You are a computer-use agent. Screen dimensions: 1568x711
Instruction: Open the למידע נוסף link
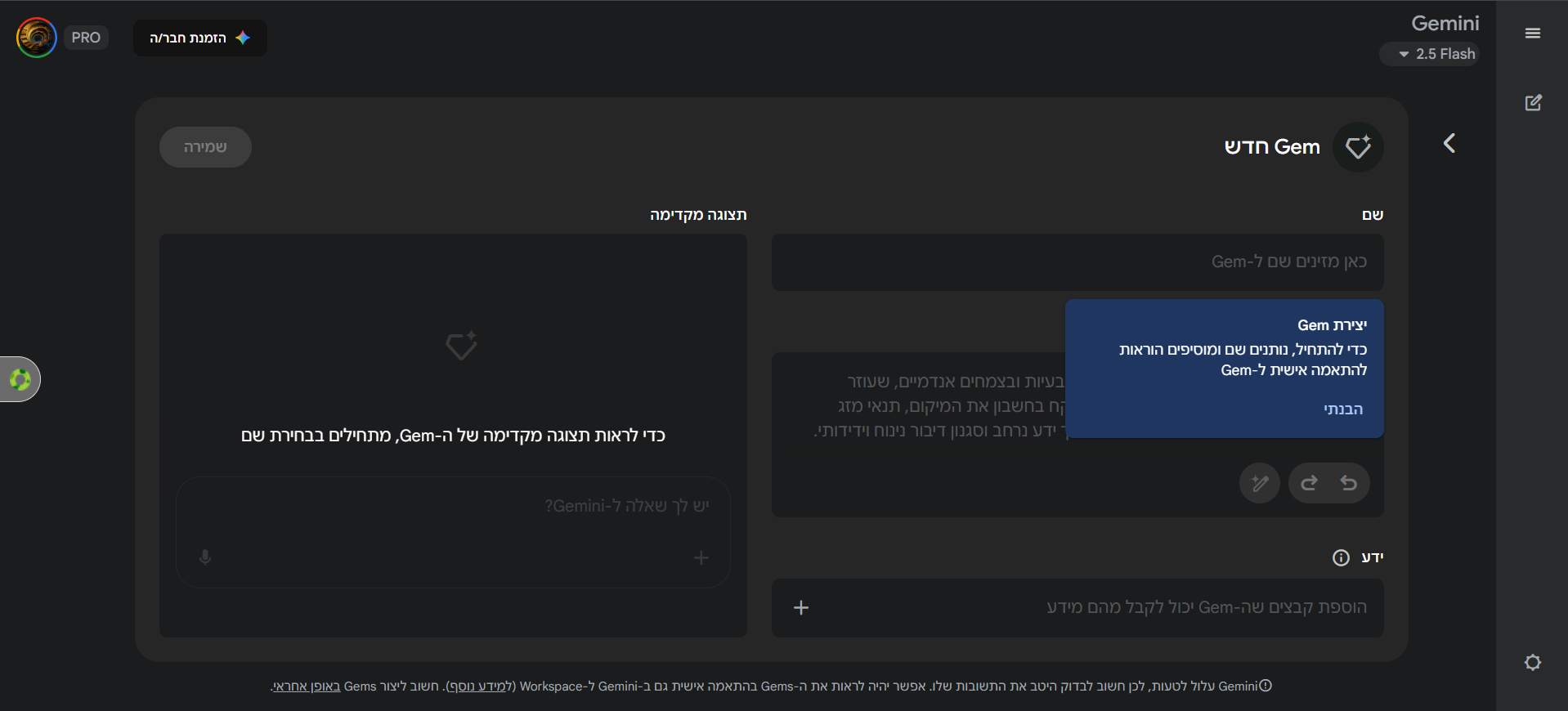479,686
